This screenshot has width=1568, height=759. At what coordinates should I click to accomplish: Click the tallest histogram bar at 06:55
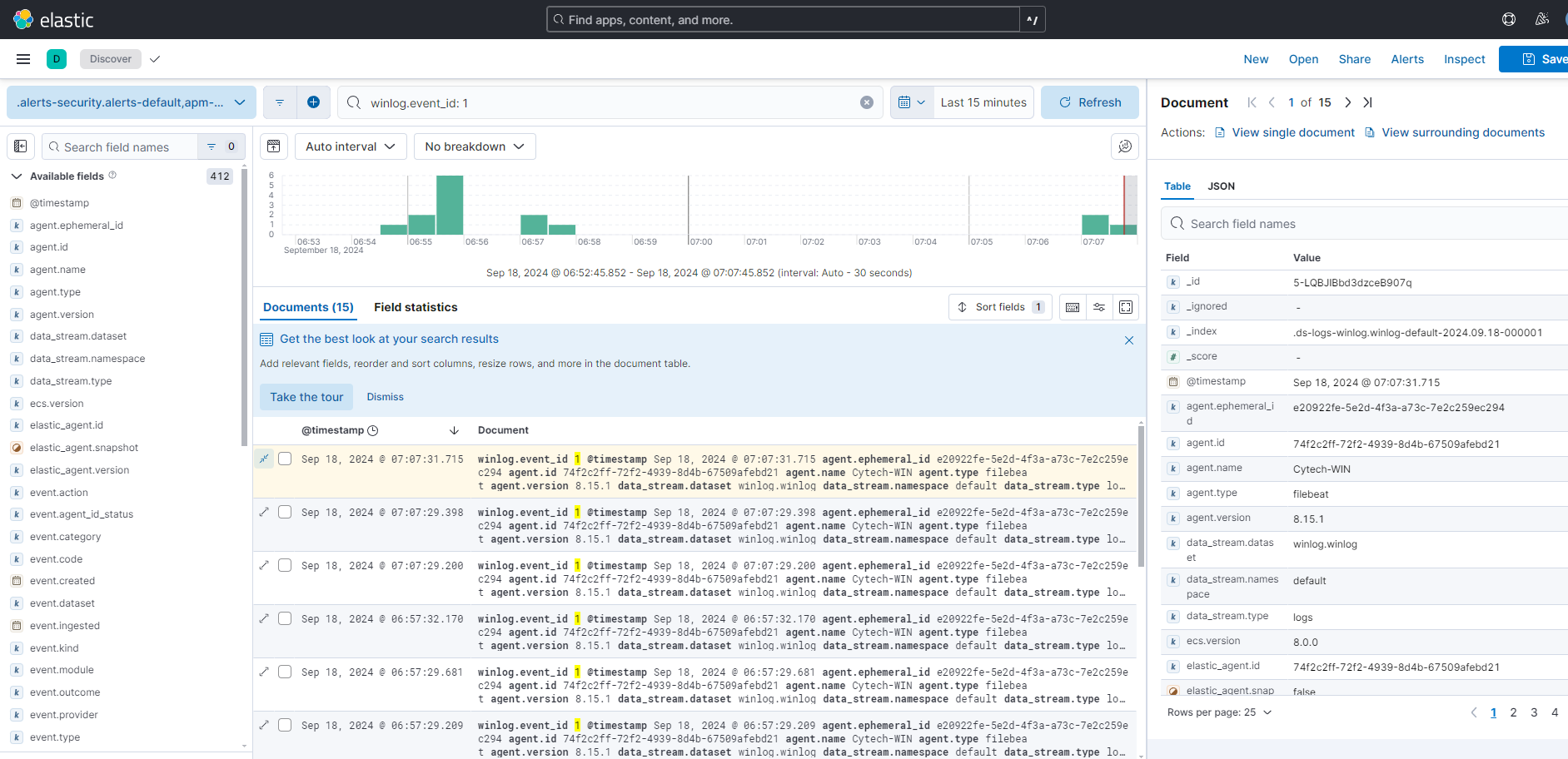click(x=450, y=205)
